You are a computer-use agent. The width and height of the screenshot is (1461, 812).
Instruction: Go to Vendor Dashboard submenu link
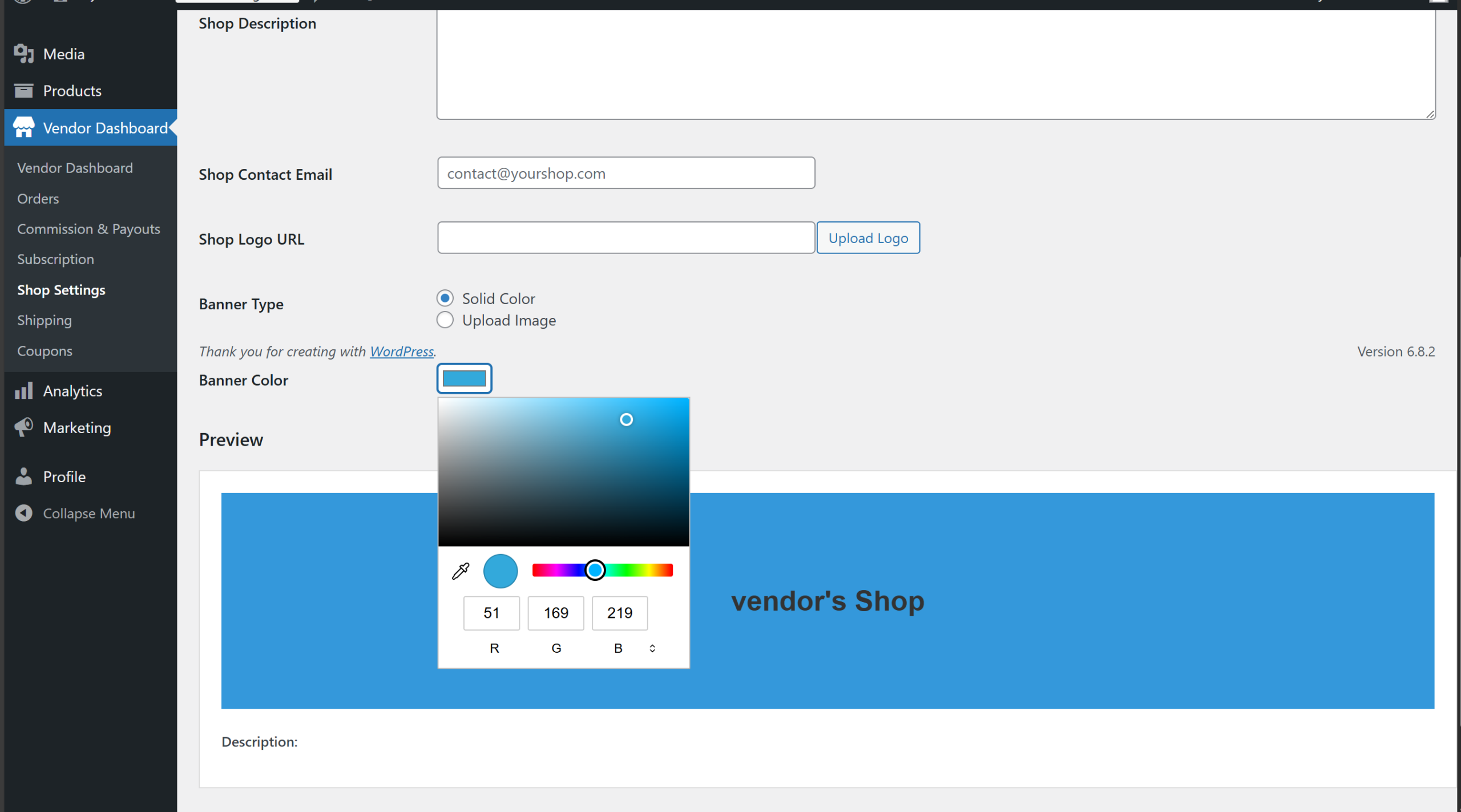[x=75, y=168]
